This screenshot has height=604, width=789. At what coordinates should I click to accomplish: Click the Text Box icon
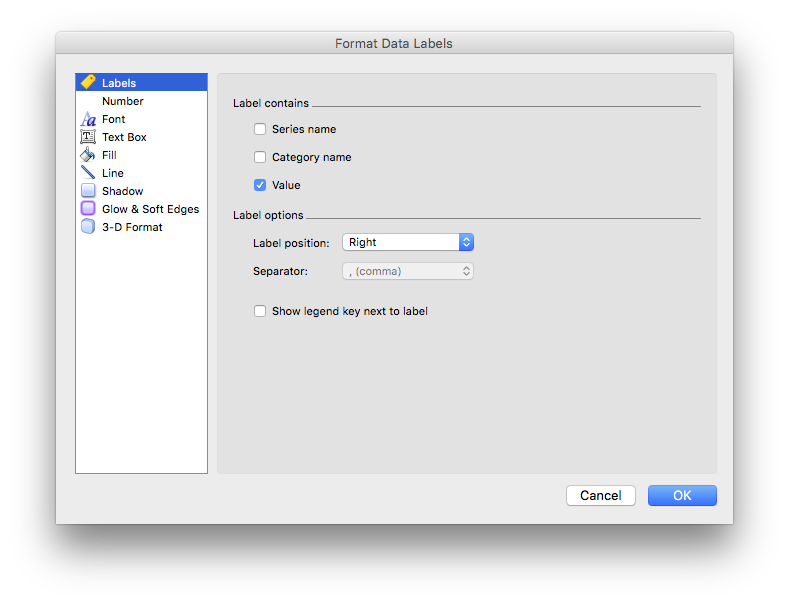point(88,137)
